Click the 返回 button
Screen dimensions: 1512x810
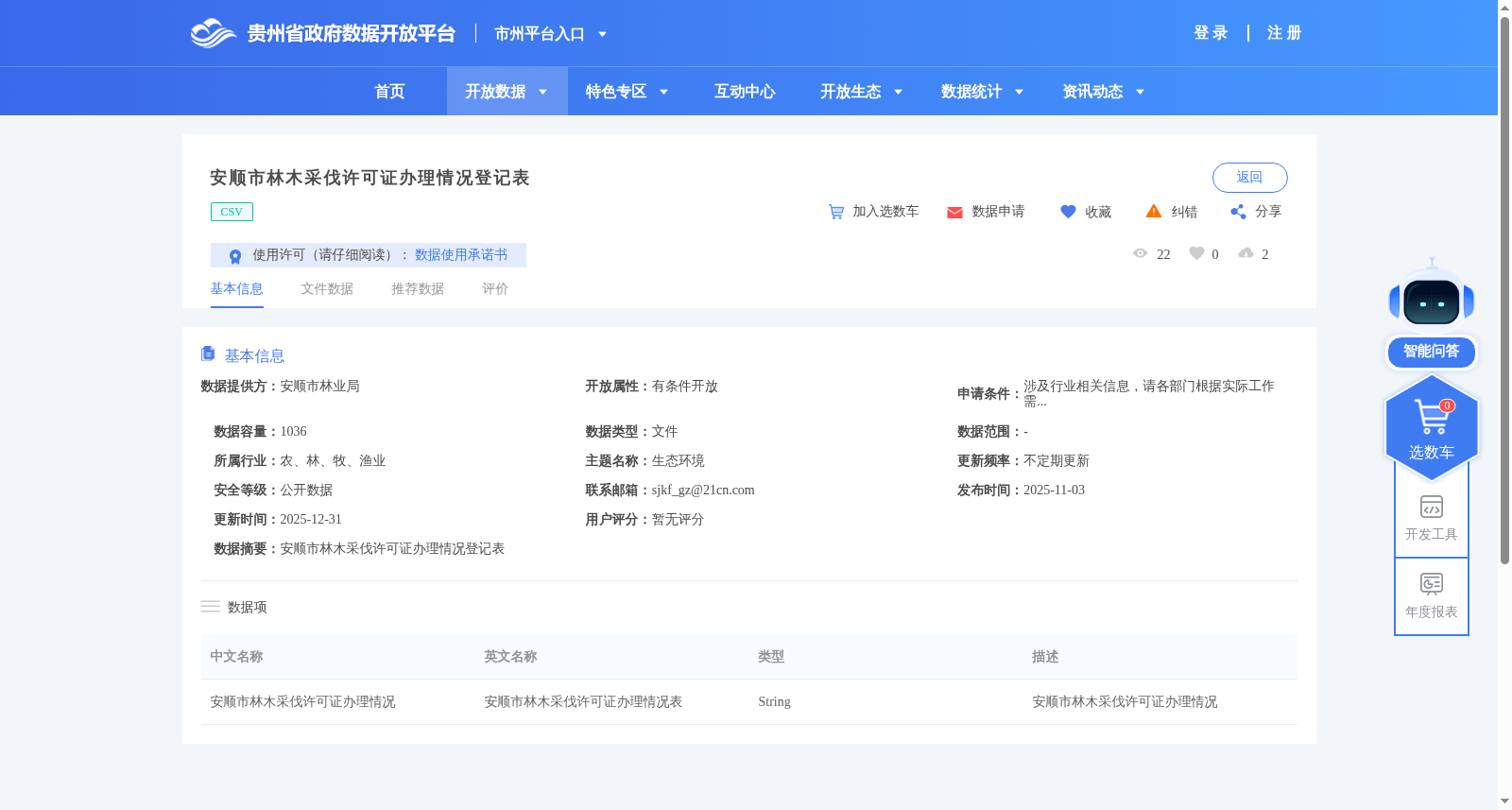click(x=1249, y=178)
